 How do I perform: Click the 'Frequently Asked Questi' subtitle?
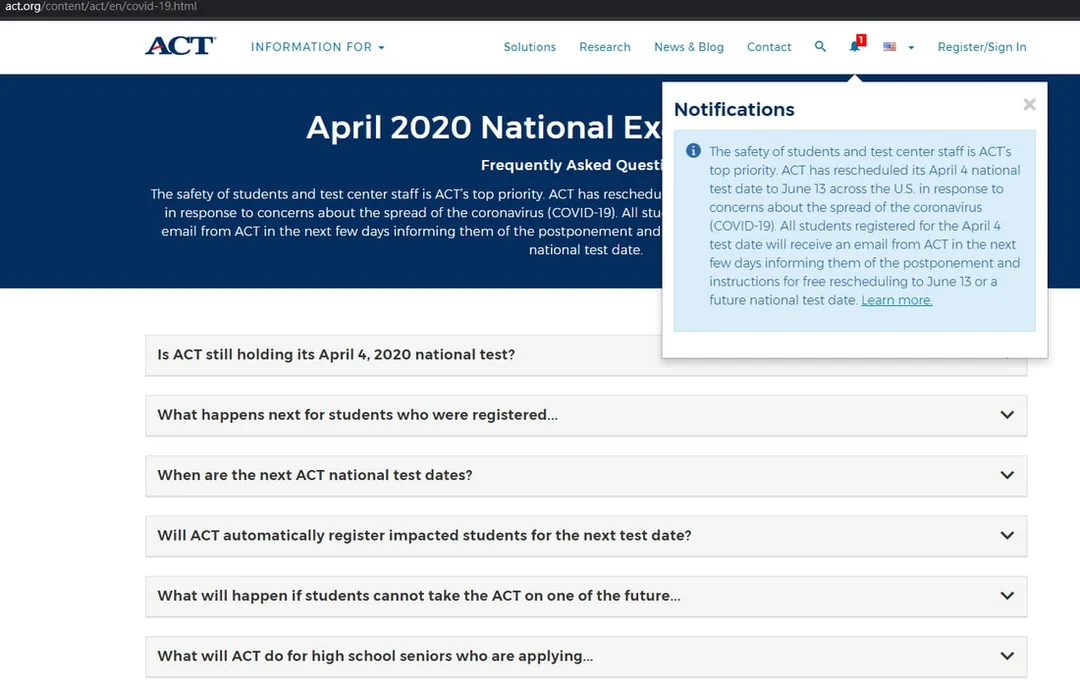[x=571, y=165]
